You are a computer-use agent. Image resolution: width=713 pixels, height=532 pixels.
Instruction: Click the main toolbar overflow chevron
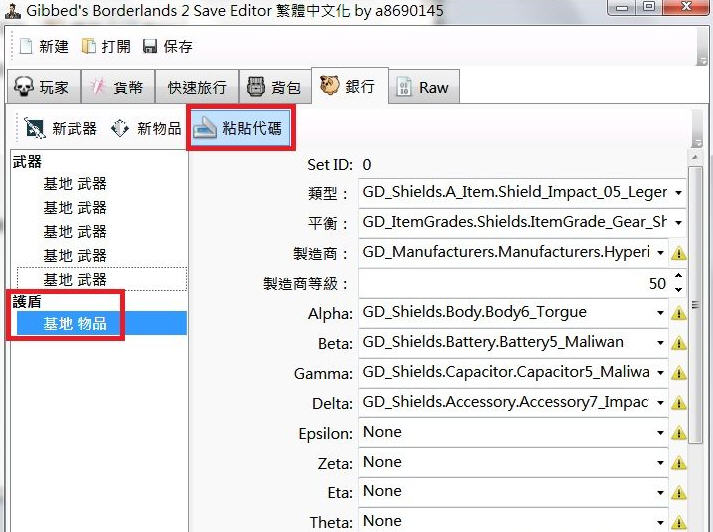(702, 61)
